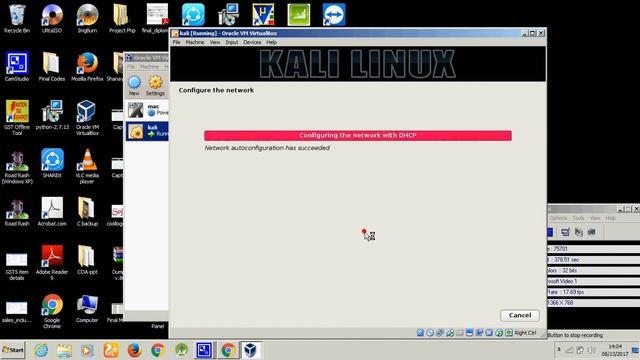Image resolution: width=640 pixels, height=360 pixels.
Task: Open Windows Explorer from the taskbar
Action: (64, 350)
